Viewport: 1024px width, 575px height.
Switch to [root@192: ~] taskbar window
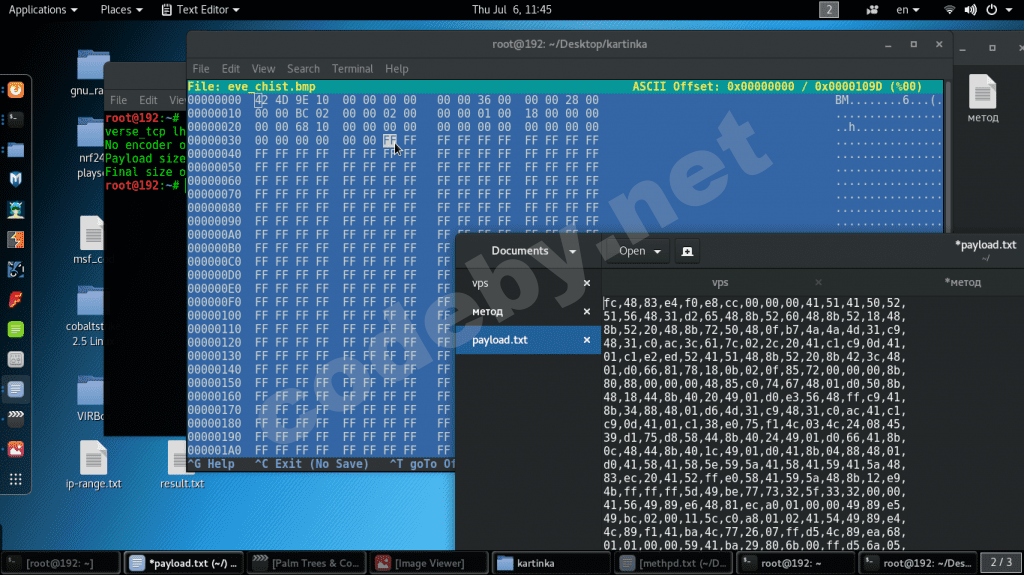(x=61, y=563)
